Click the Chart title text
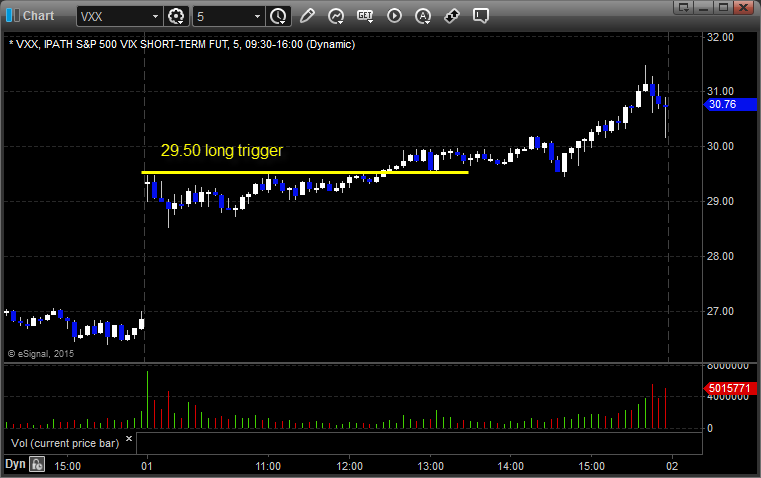761x478 pixels. (x=38, y=16)
